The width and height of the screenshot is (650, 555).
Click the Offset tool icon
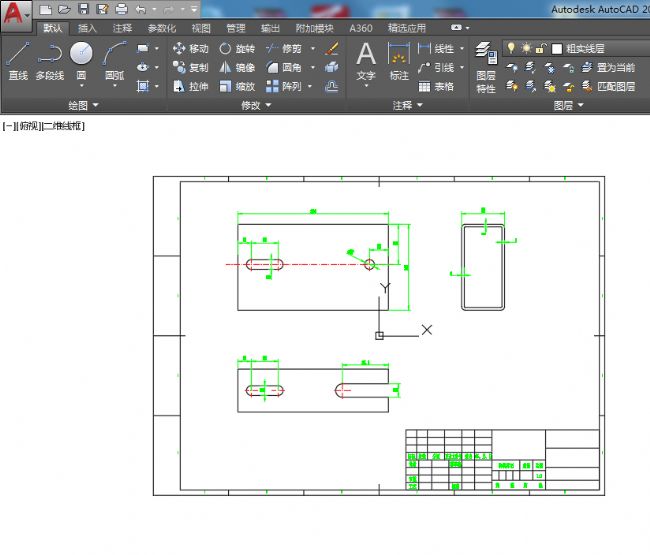click(x=332, y=86)
